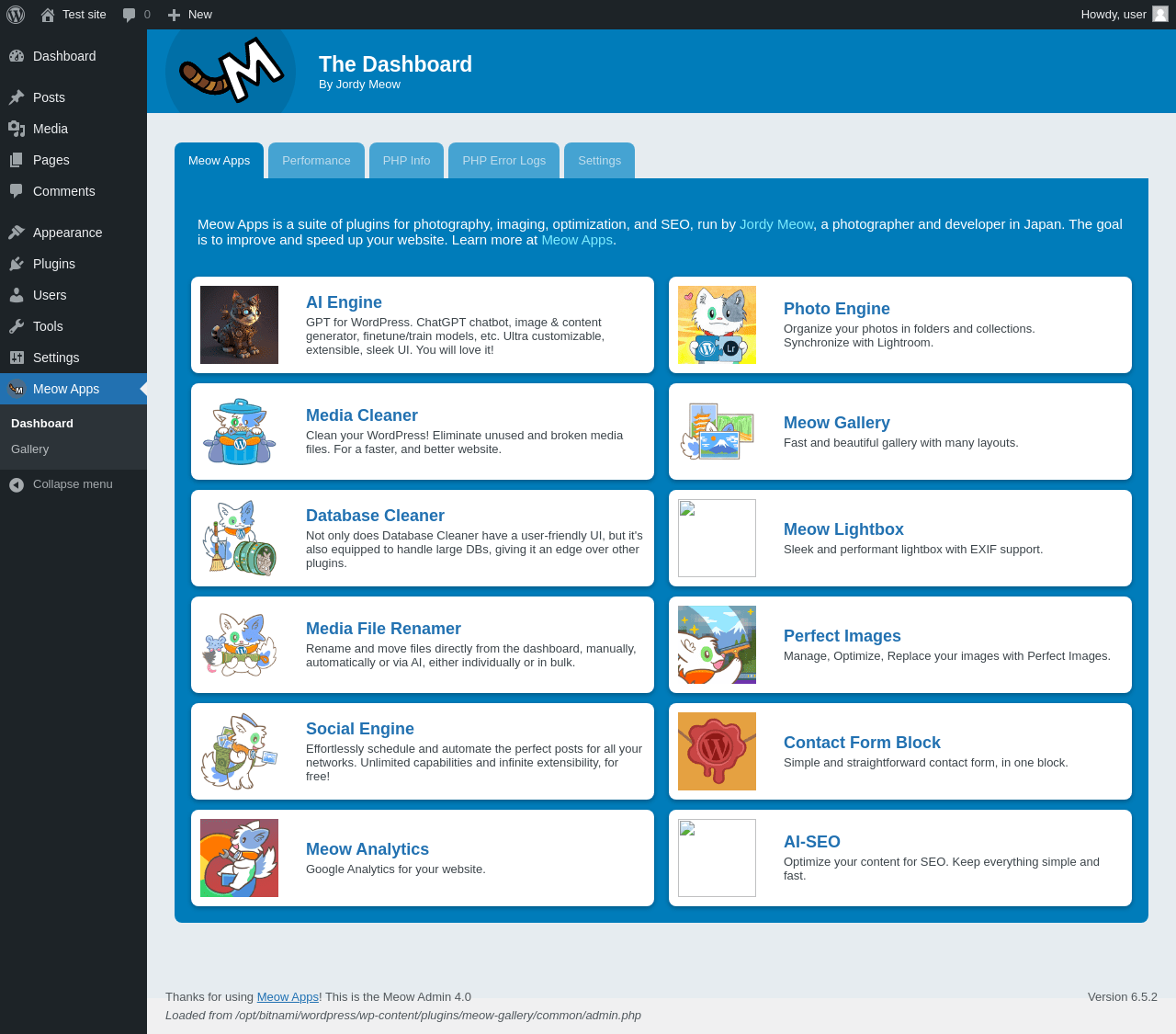Image resolution: width=1176 pixels, height=1034 pixels.
Task: Click the Appearance paintbrush icon
Action: click(x=17, y=233)
